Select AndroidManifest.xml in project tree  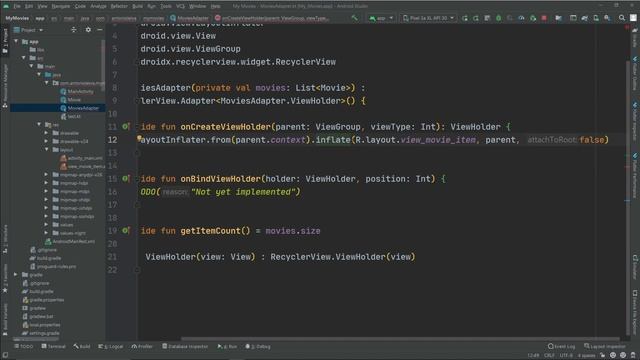70,241
